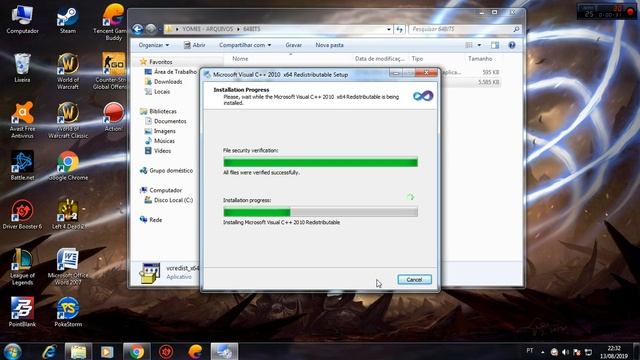Sort by Data de modificação column
The height and width of the screenshot is (360, 640).
(x=380, y=59)
